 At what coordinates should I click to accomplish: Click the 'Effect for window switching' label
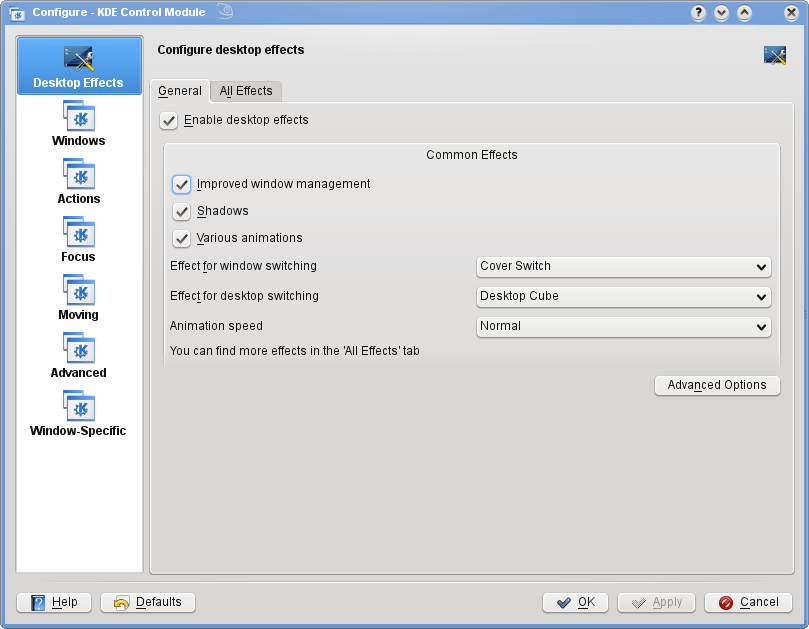coord(243,266)
